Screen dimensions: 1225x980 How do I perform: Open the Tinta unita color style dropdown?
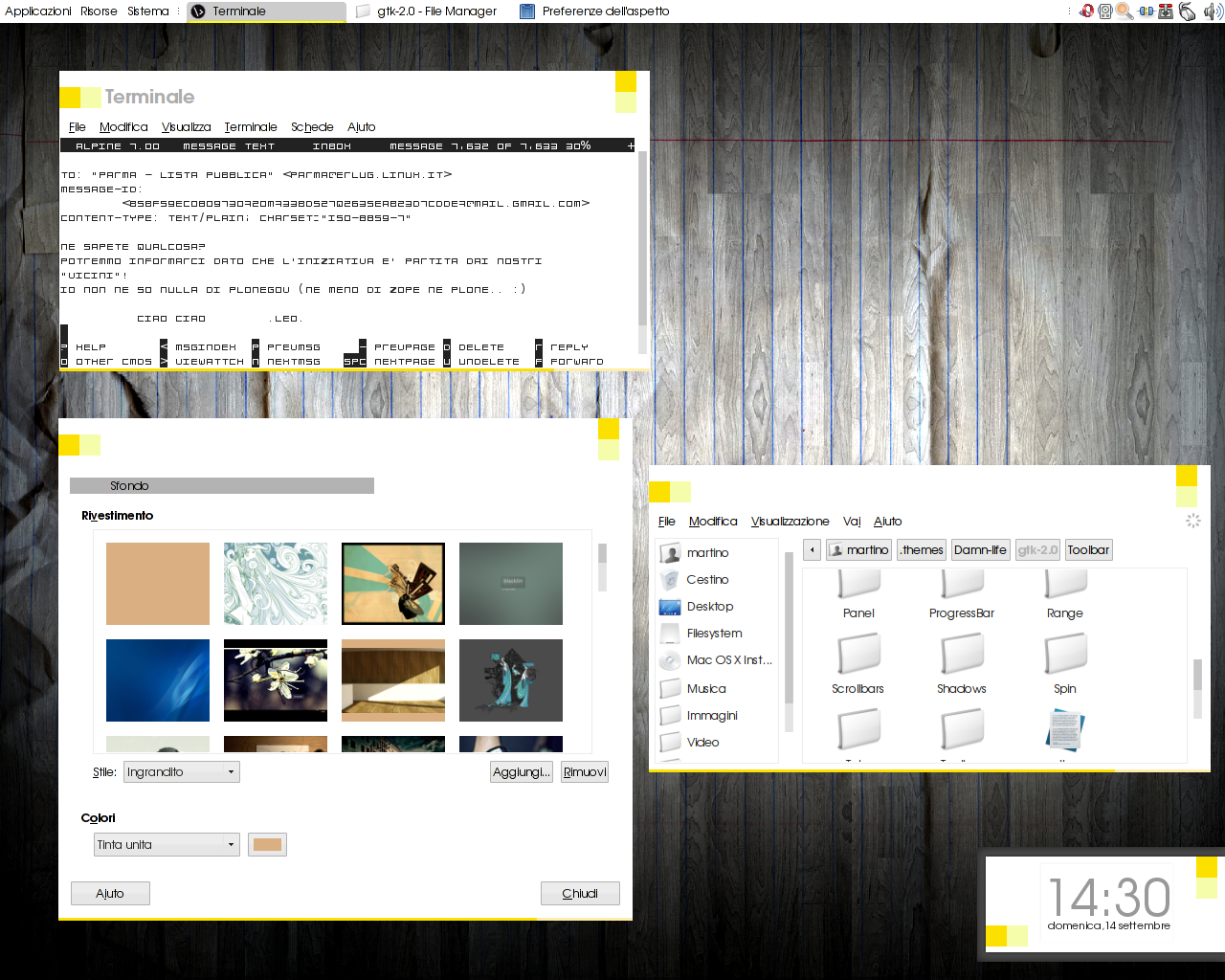coord(166,844)
